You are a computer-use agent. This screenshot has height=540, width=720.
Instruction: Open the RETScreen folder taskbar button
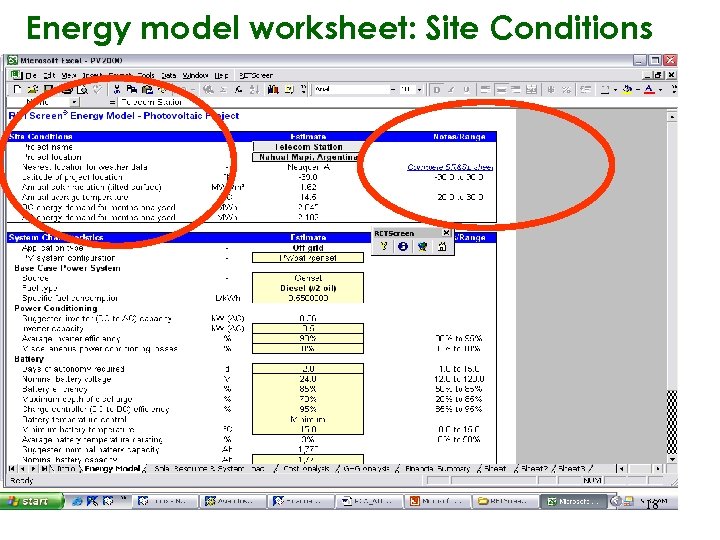pyautogui.click(x=505, y=501)
